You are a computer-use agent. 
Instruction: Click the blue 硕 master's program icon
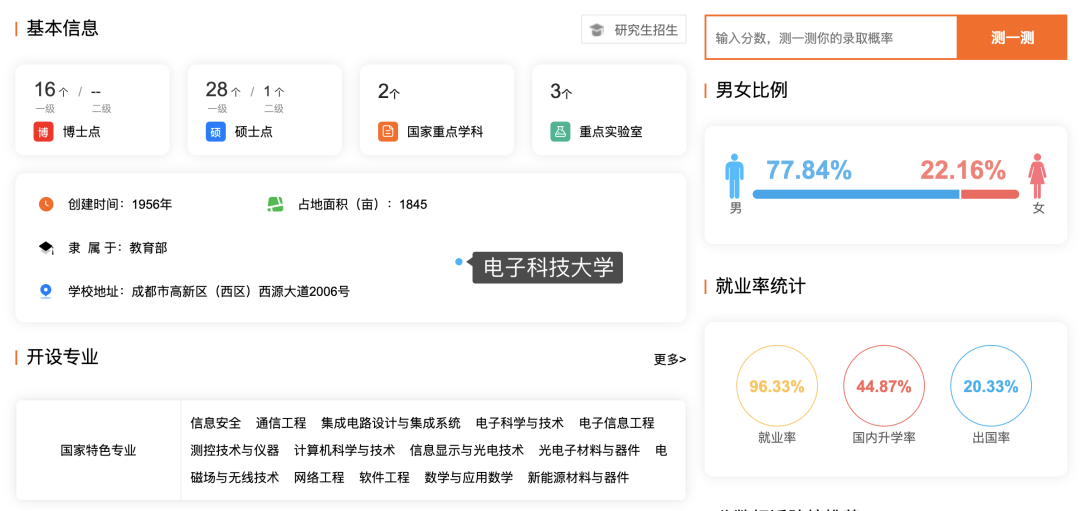click(216, 132)
